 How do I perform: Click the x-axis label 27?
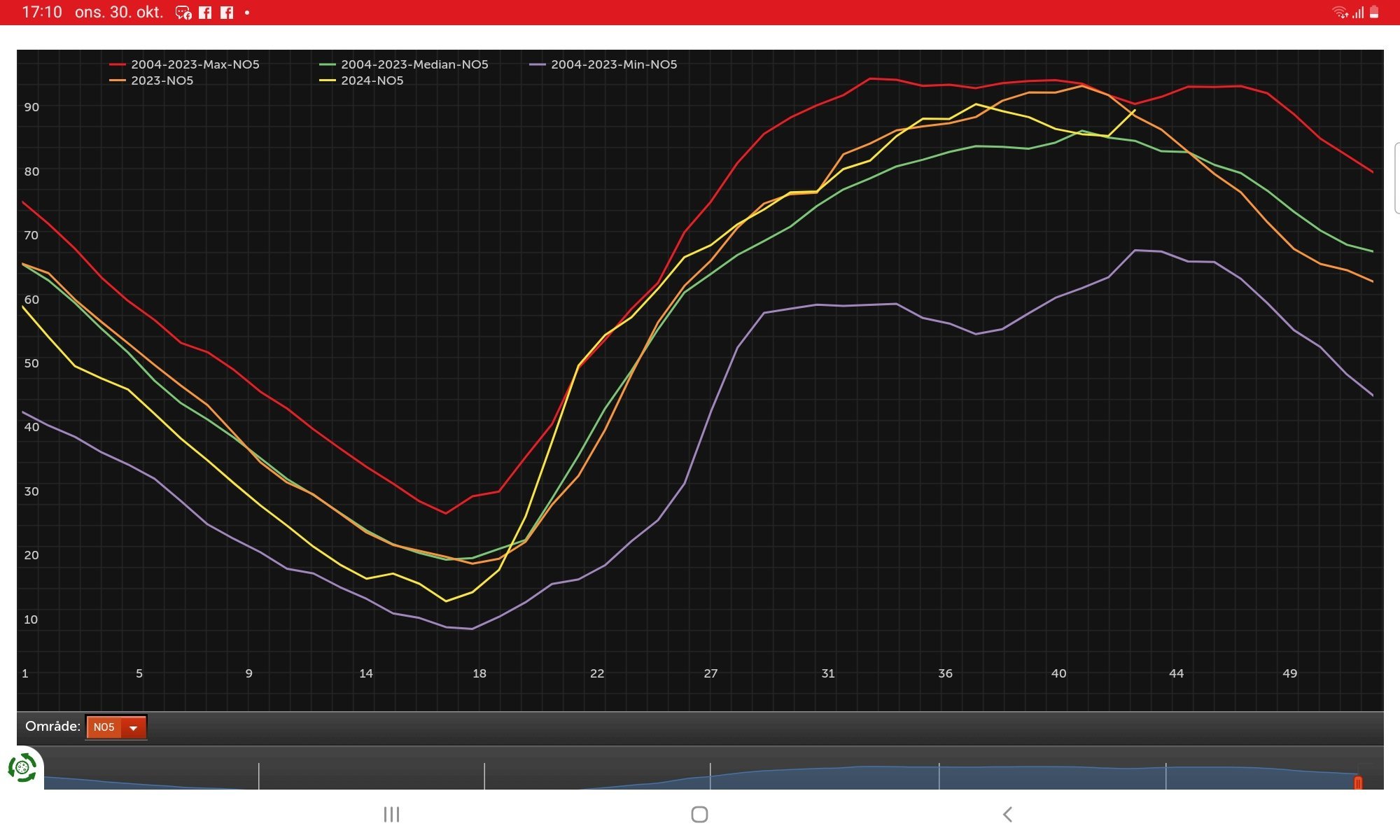point(710,673)
